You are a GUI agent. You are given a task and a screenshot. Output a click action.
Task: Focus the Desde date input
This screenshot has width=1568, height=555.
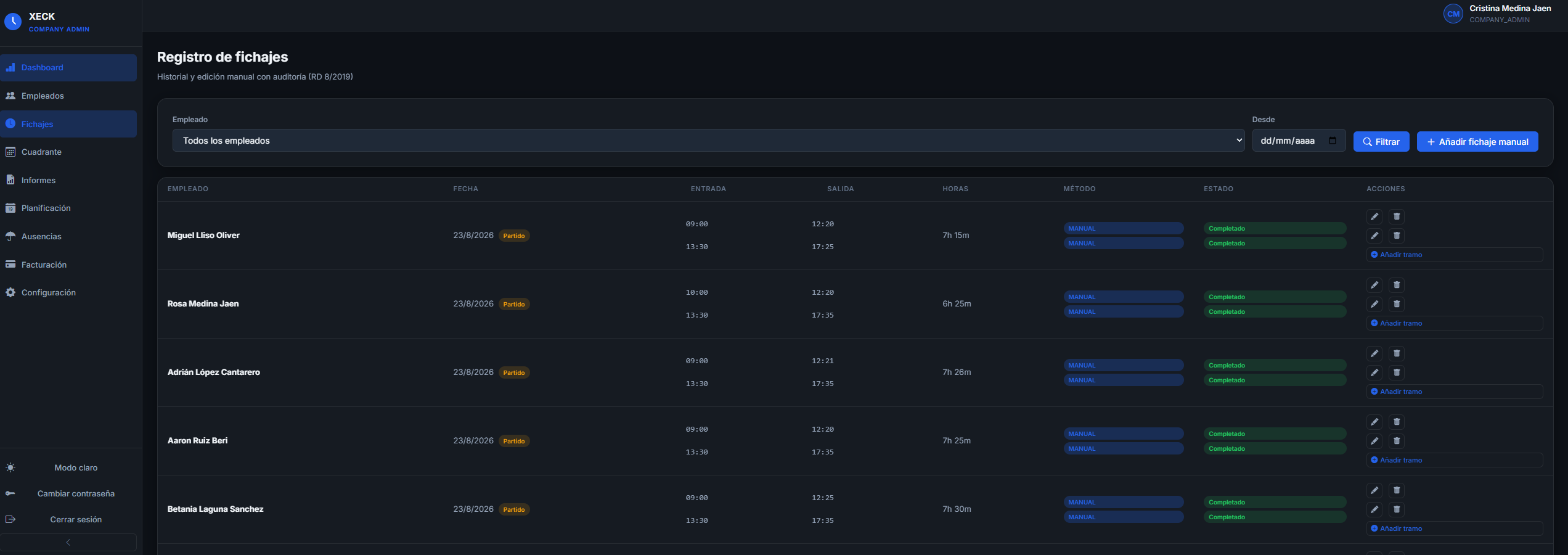[x=1299, y=141]
